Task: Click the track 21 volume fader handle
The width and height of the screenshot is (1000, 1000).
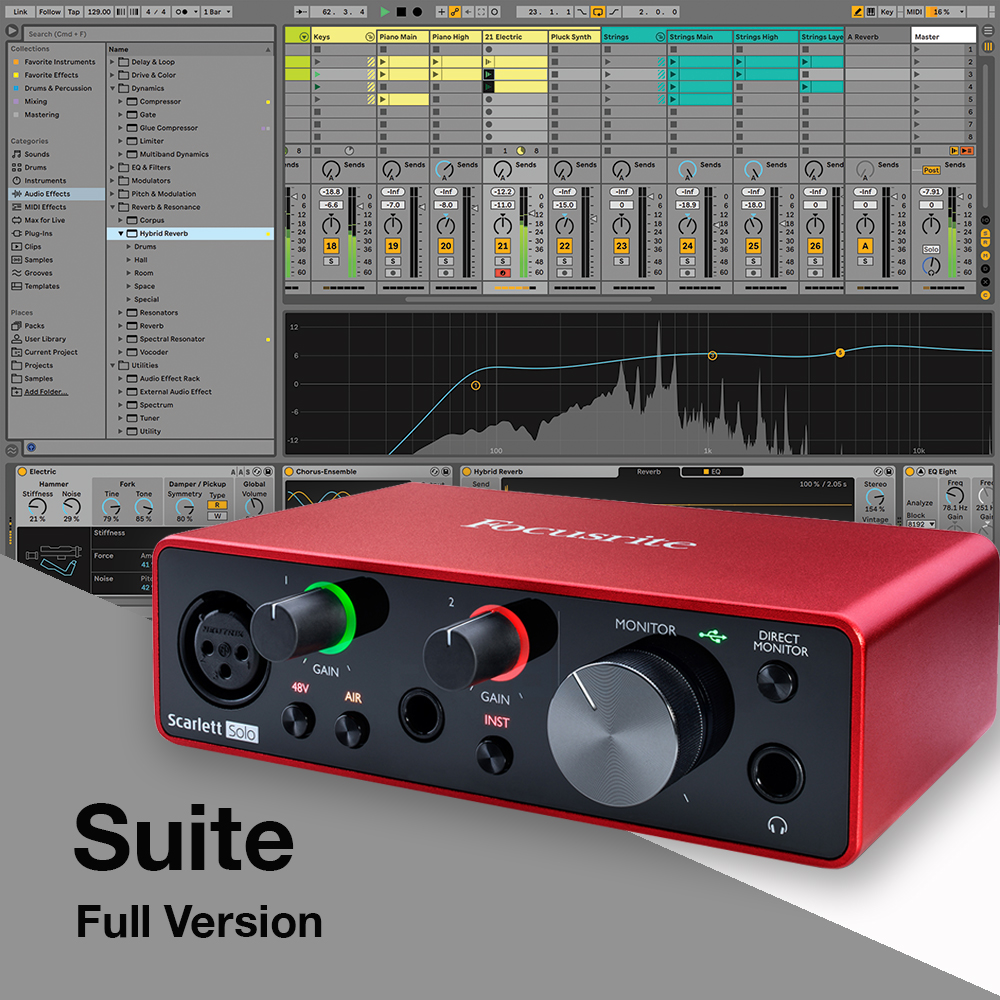Action: (531, 214)
